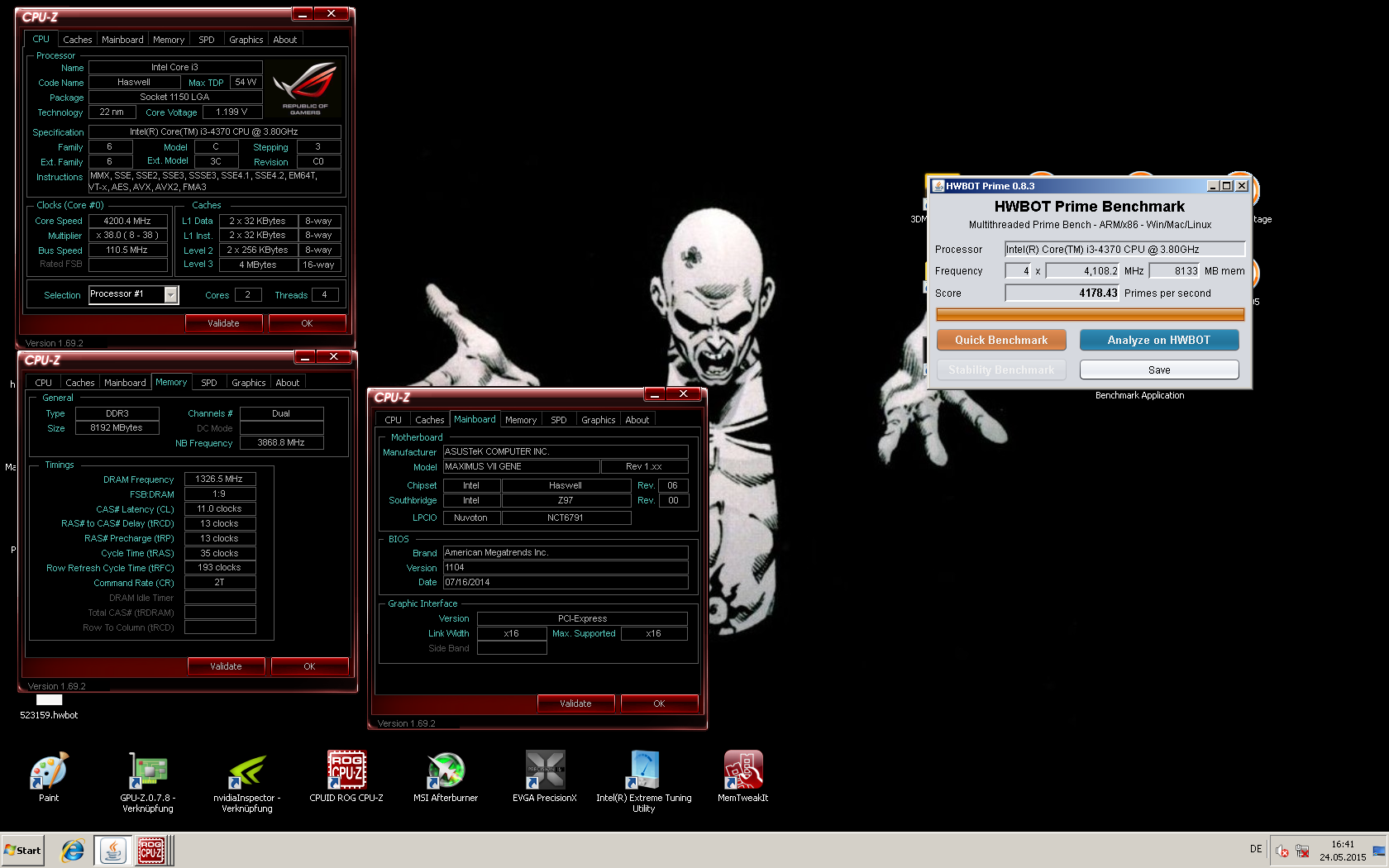
Task: Click the ROG logo in CPU-Z
Action: pyautogui.click(x=305, y=88)
